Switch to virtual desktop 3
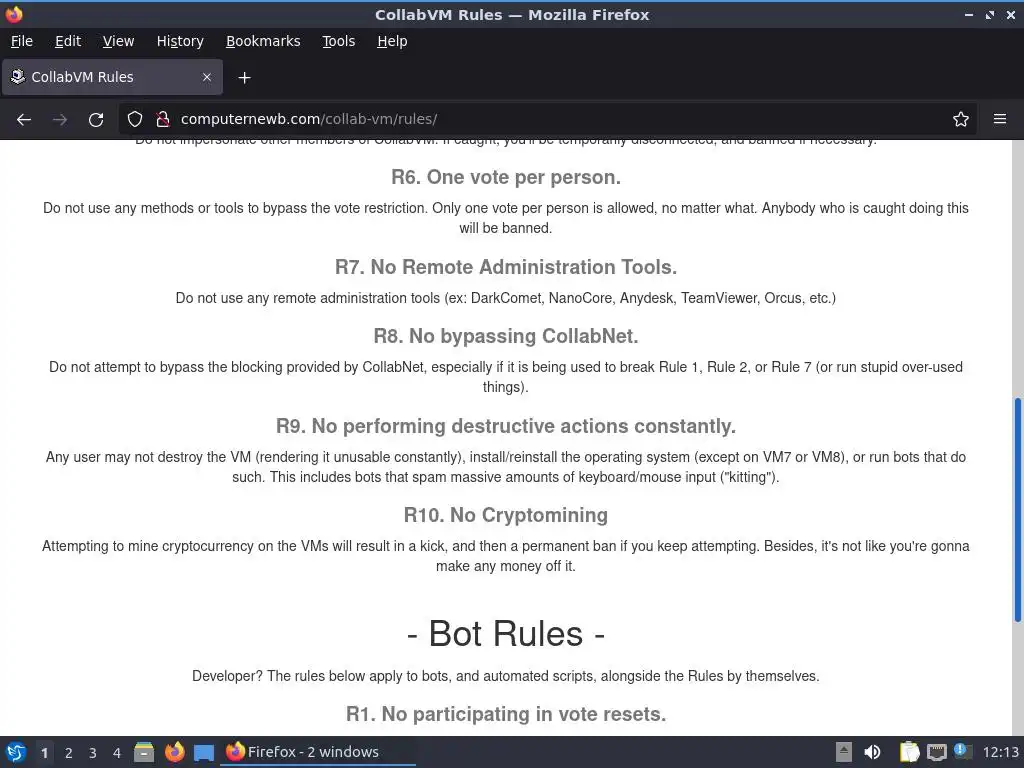The width and height of the screenshot is (1024, 768). tap(93, 753)
